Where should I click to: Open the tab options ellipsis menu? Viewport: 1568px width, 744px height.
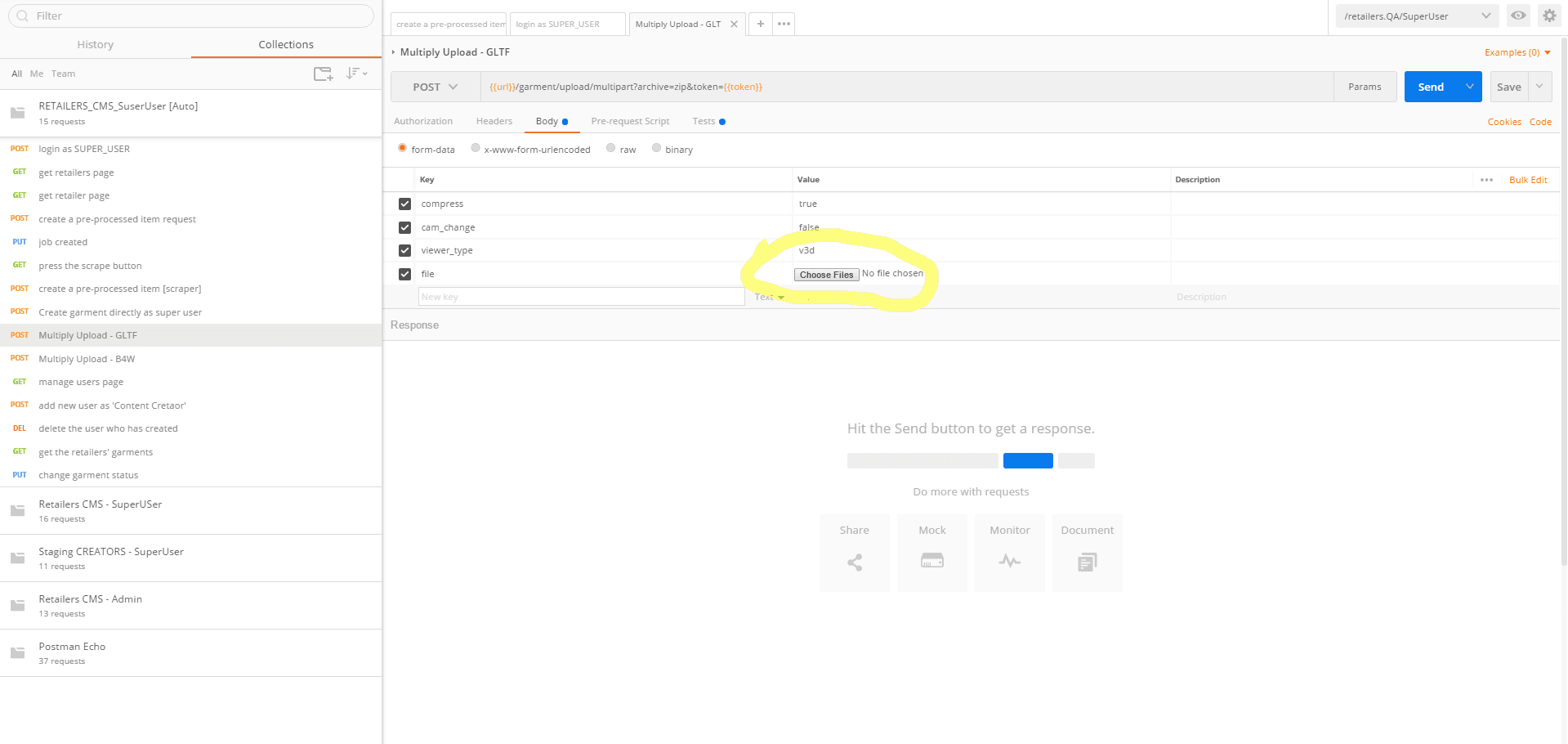click(784, 24)
